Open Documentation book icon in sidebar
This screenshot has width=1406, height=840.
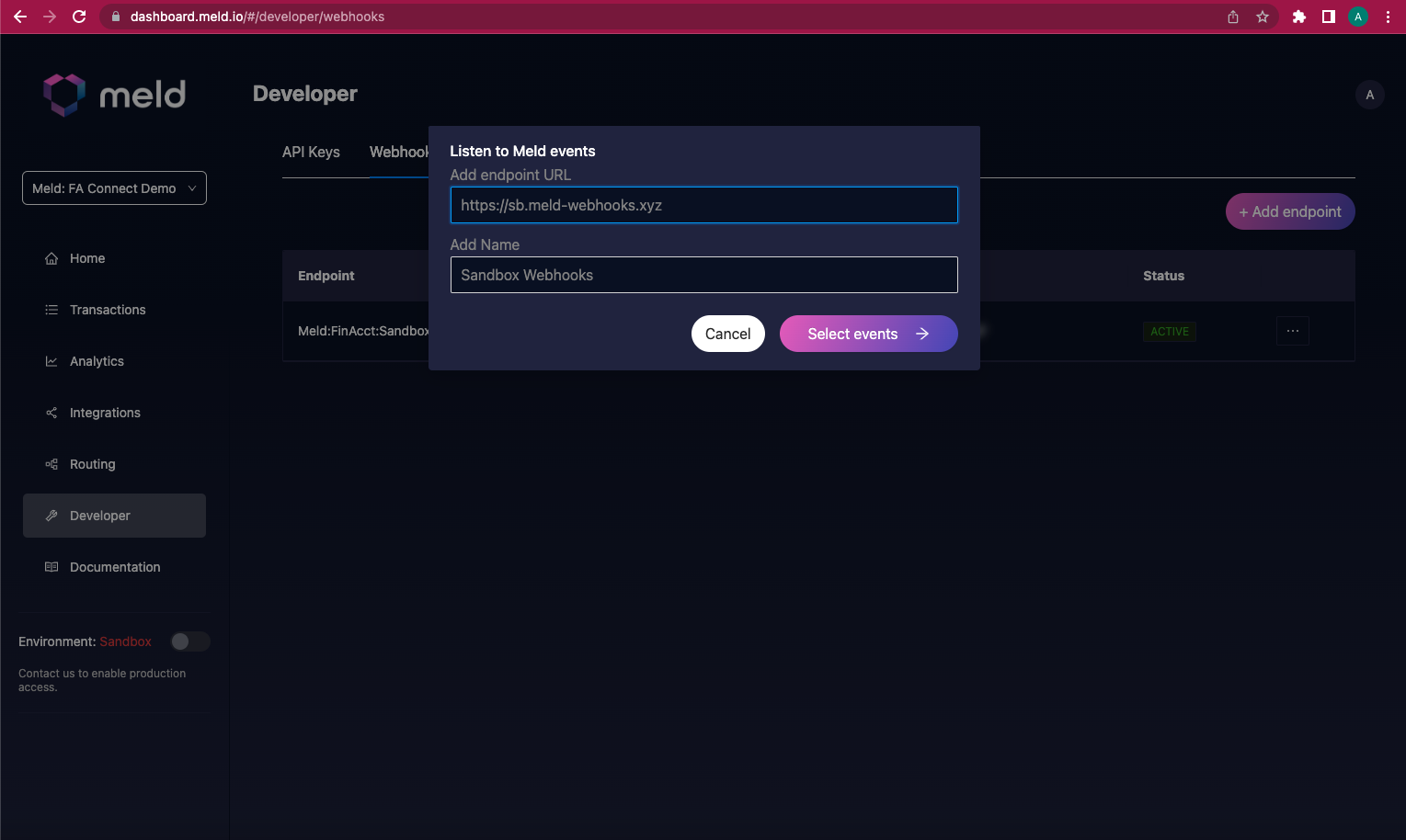(x=51, y=567)
